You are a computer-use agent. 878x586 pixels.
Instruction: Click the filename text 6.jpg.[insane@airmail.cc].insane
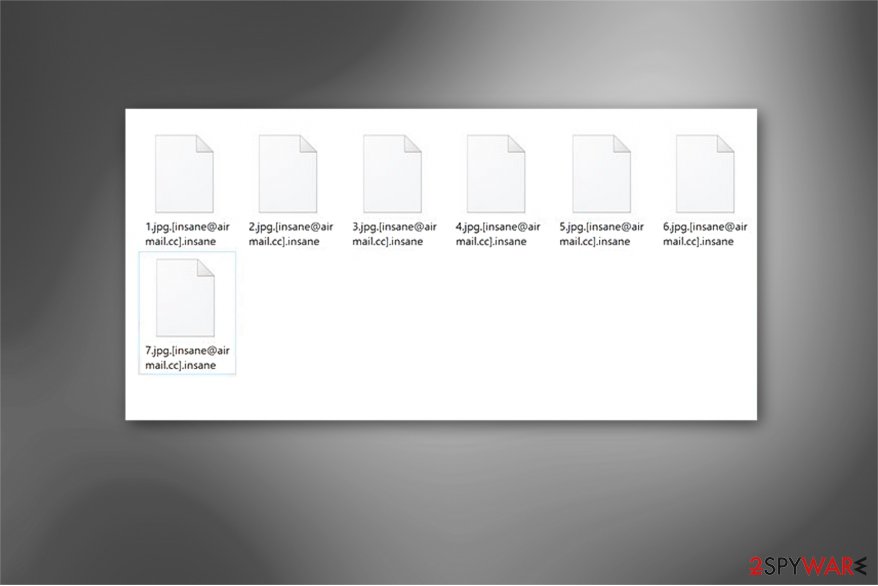click(705, 234)
